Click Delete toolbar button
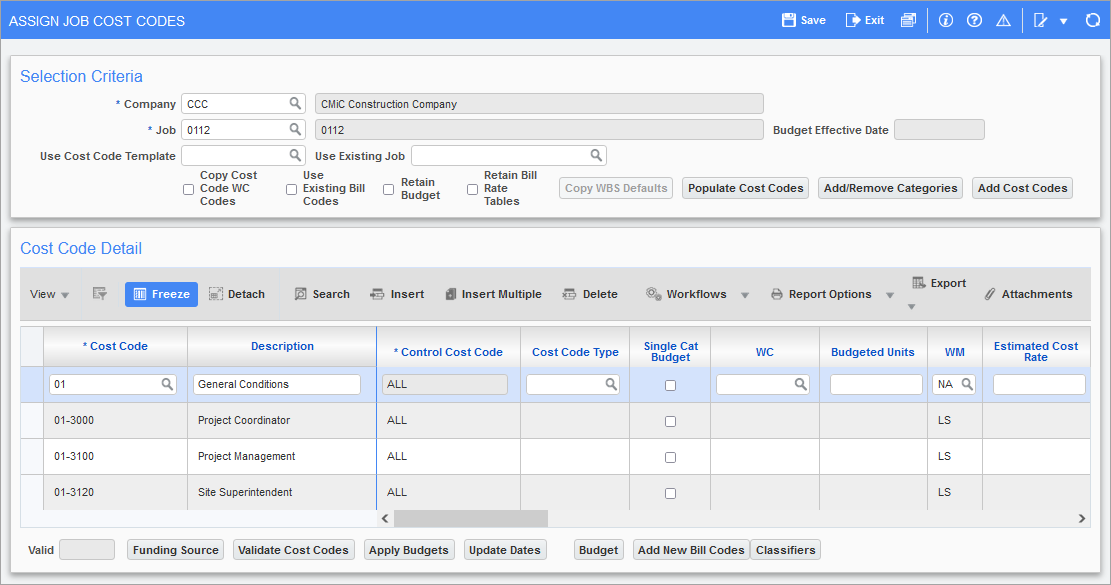This screenshot has height=585, width=1111. [590, 294]
